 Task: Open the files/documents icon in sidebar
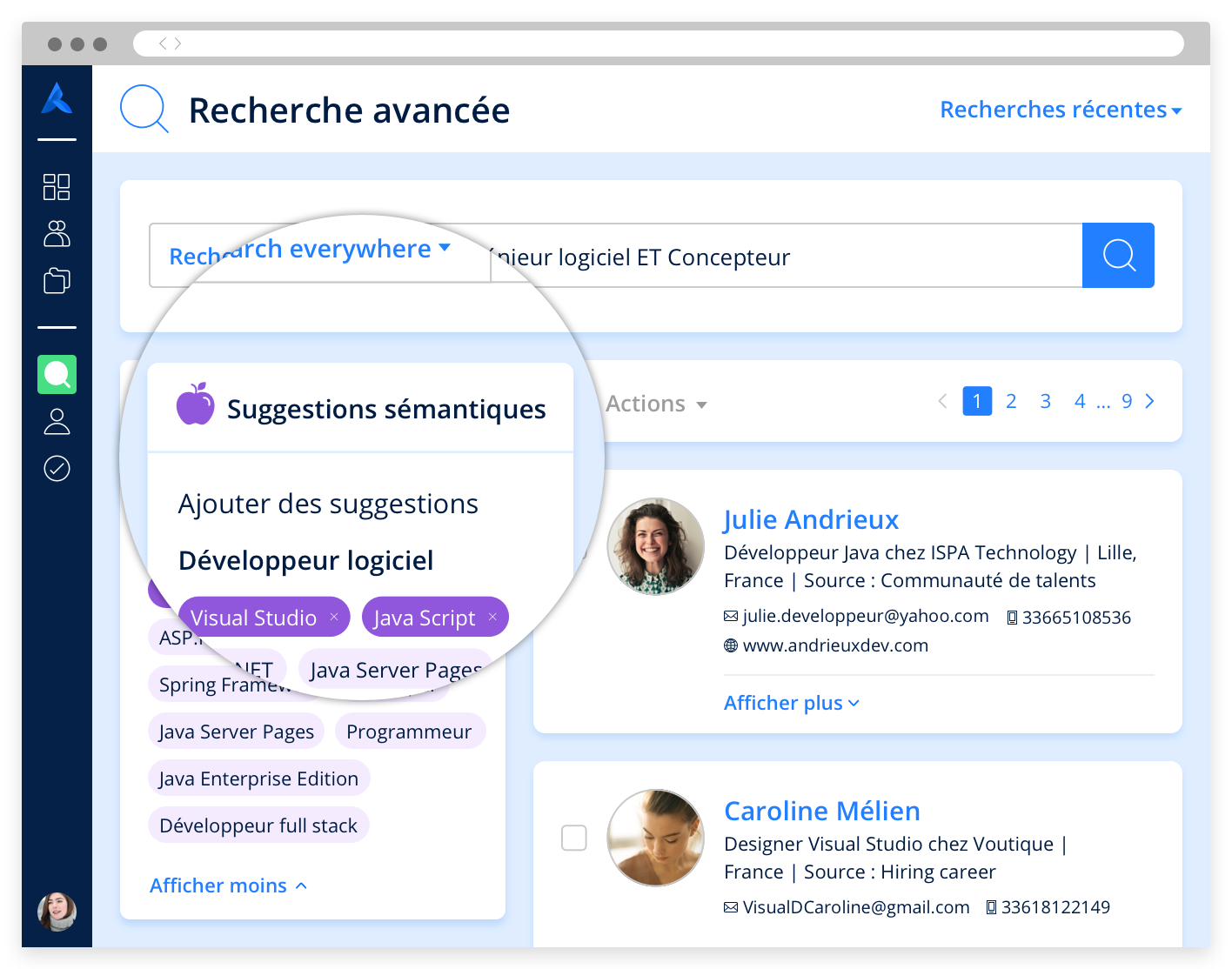pos(57,281)
